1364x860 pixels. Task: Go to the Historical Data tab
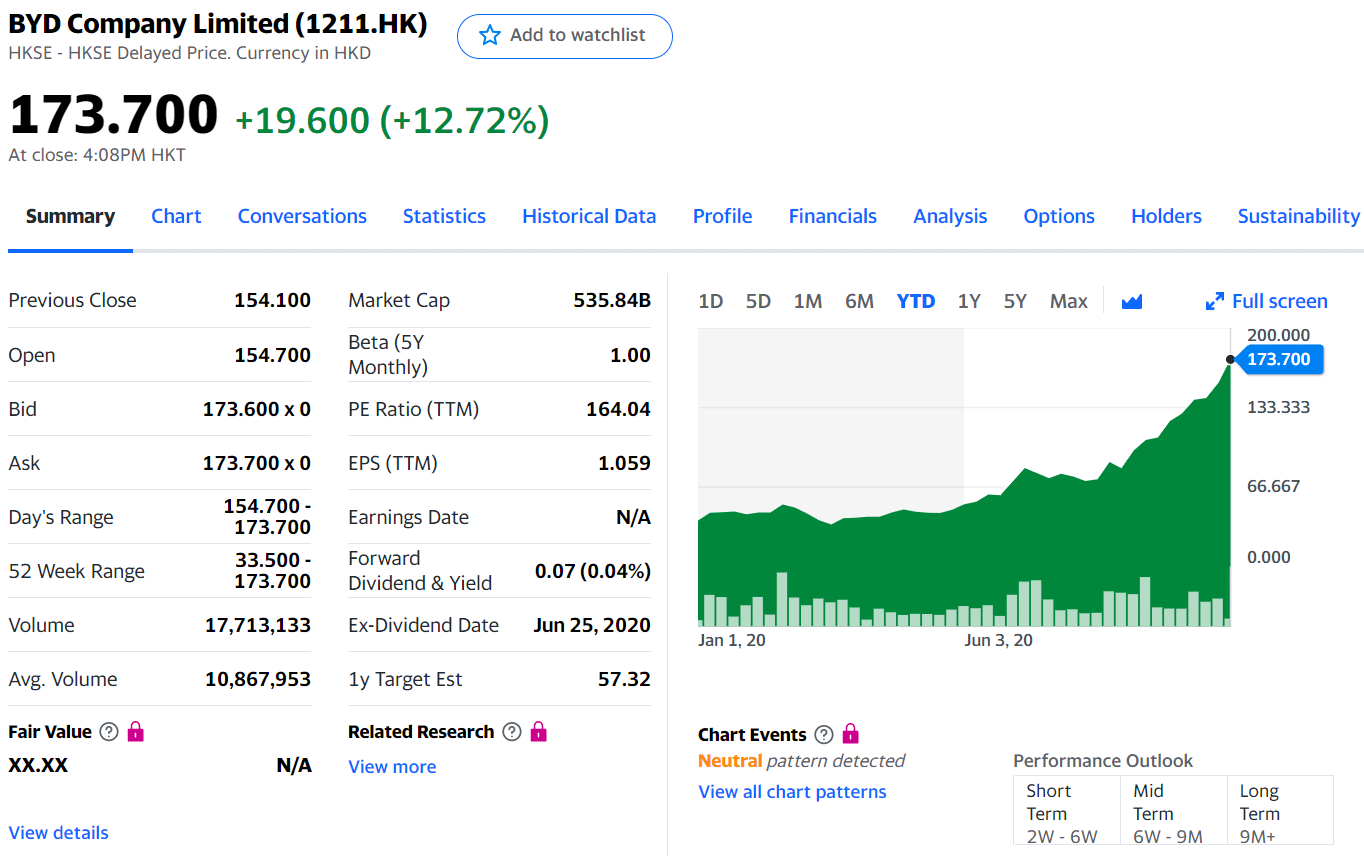[589, 216]
